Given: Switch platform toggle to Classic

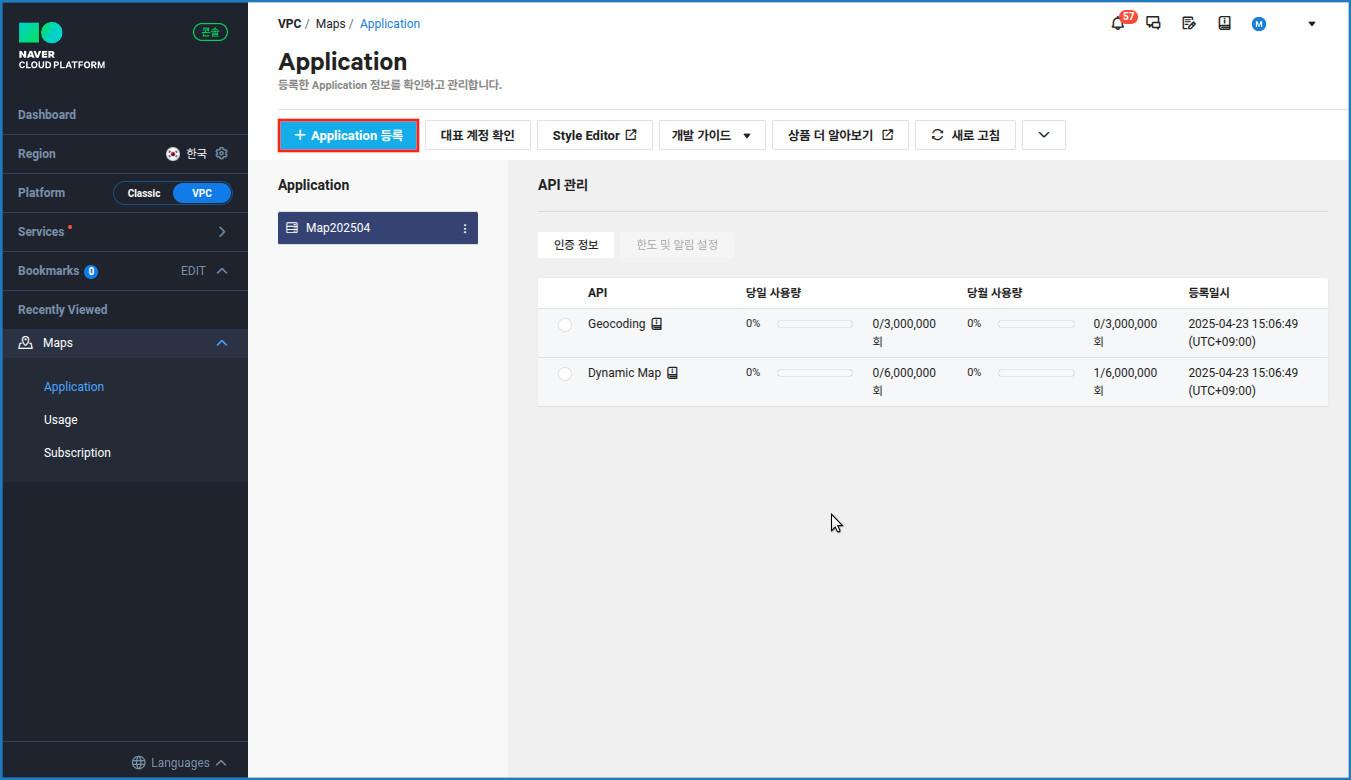Looking at the screenshot, I should [x=144, y=193].
